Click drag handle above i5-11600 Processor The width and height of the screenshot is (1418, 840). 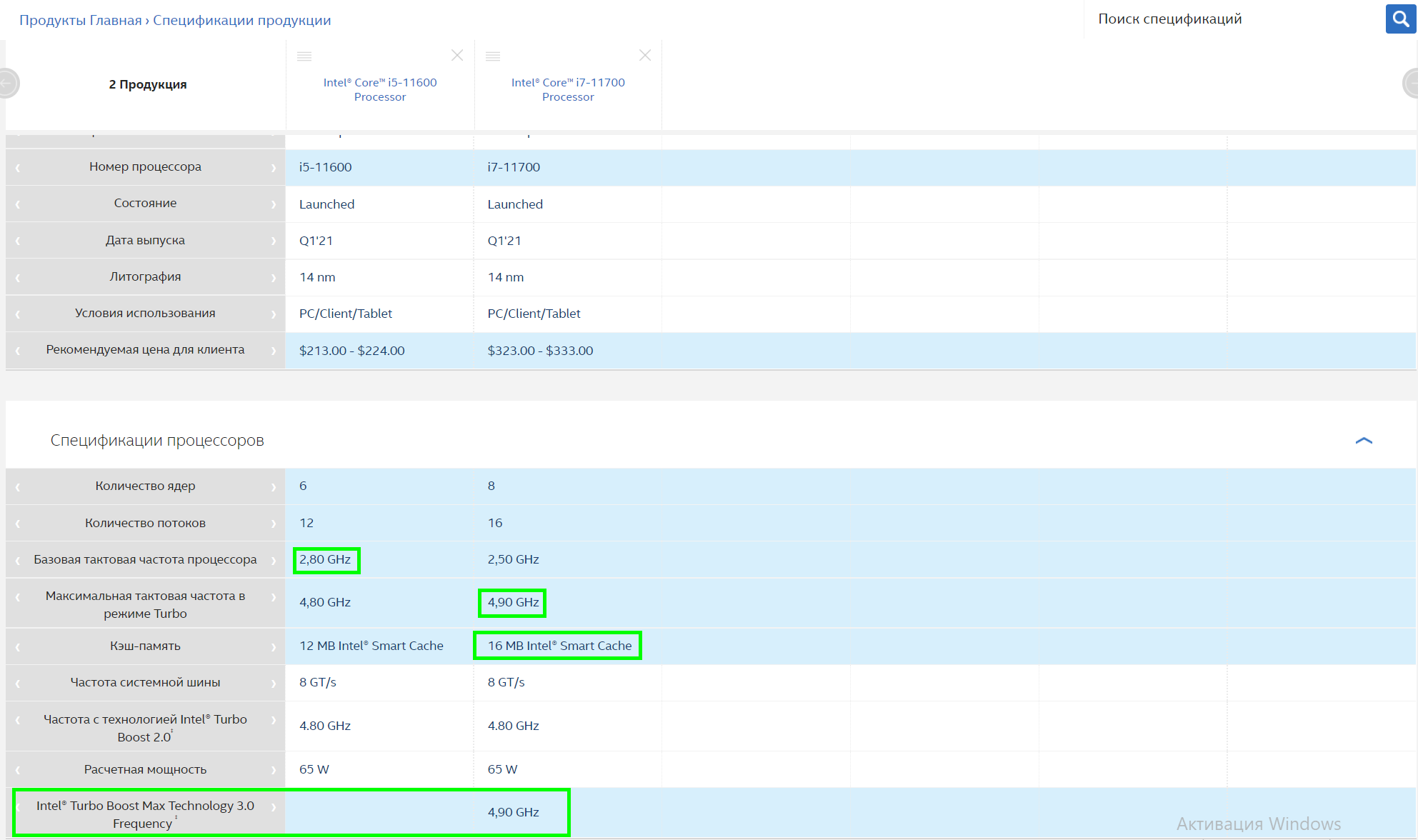tap(304, 56)
